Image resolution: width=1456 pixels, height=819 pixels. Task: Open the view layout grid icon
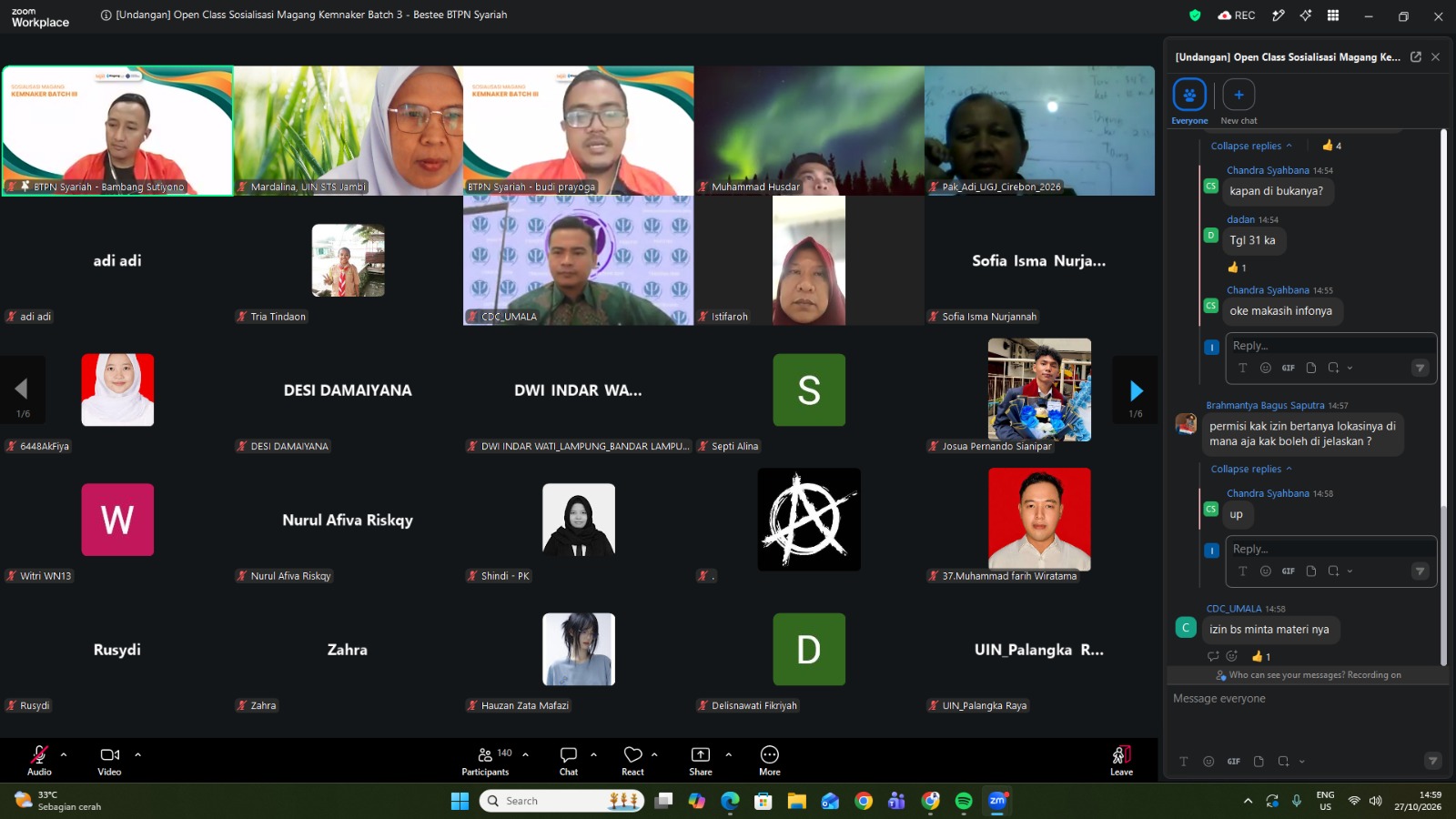tap(1333, 15)
